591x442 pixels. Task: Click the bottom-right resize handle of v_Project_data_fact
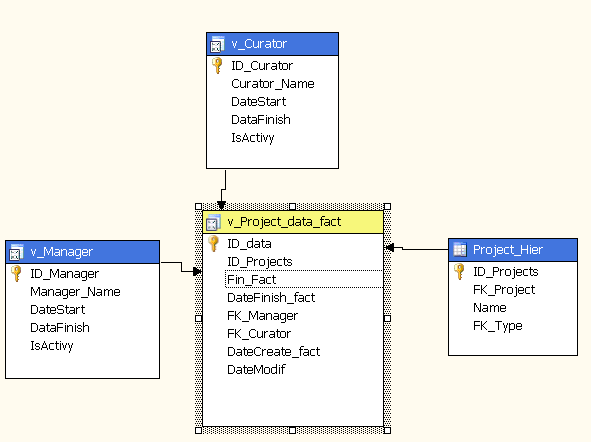387,430
